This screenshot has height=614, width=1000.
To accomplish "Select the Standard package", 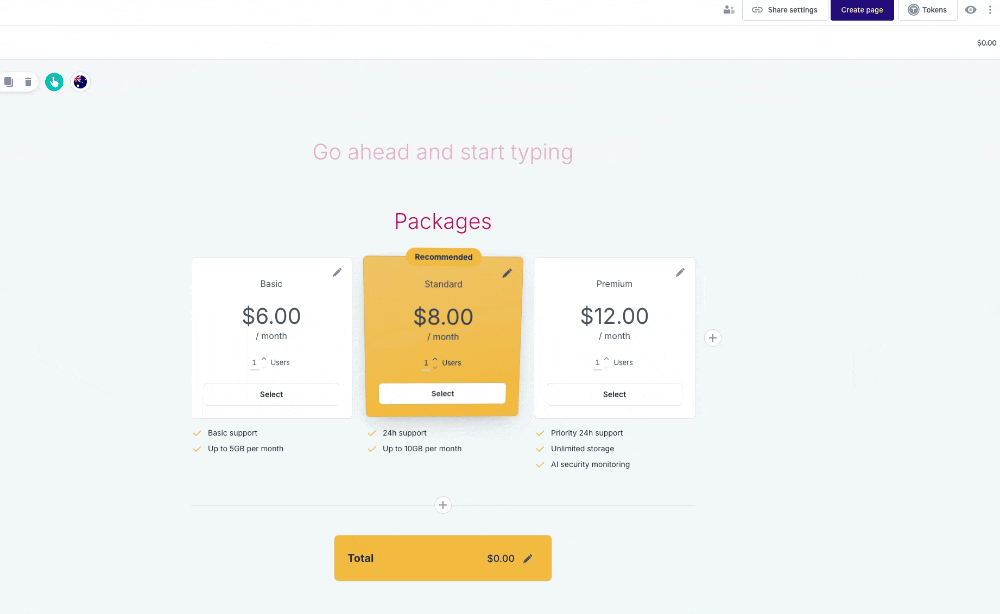I will (442, 394).
